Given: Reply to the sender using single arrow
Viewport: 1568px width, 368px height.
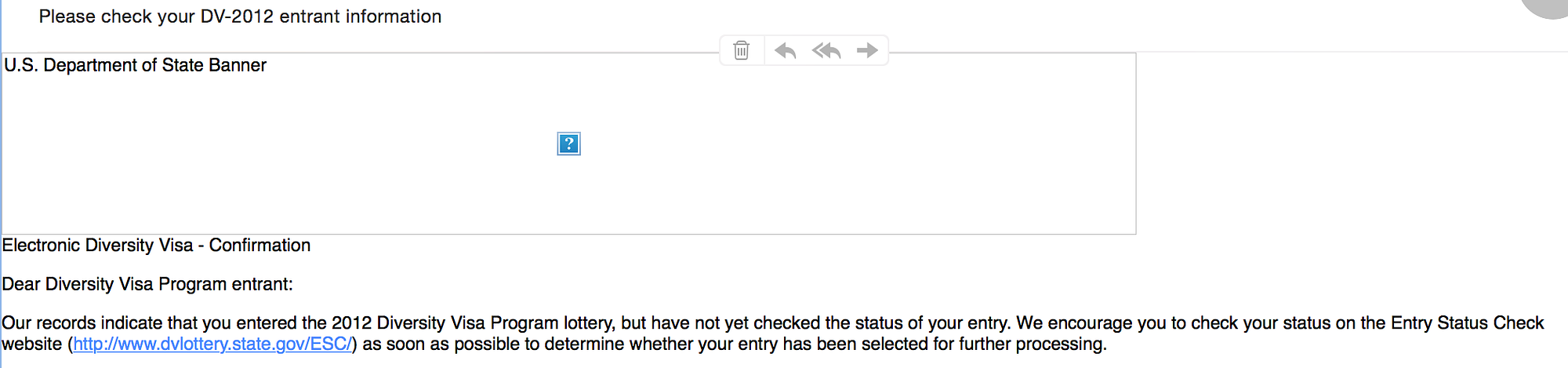Looking at the screenshot, I should (785, 50).
